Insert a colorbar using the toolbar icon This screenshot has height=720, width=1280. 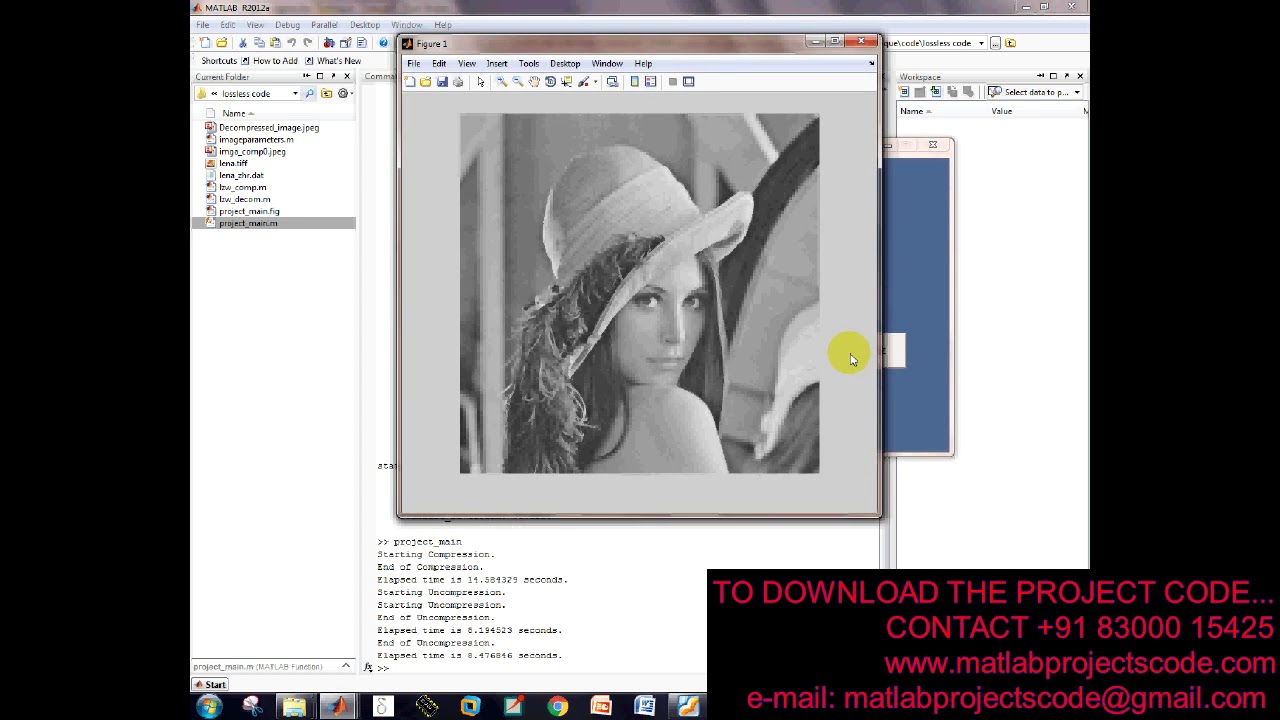click(x=634, y=82)
